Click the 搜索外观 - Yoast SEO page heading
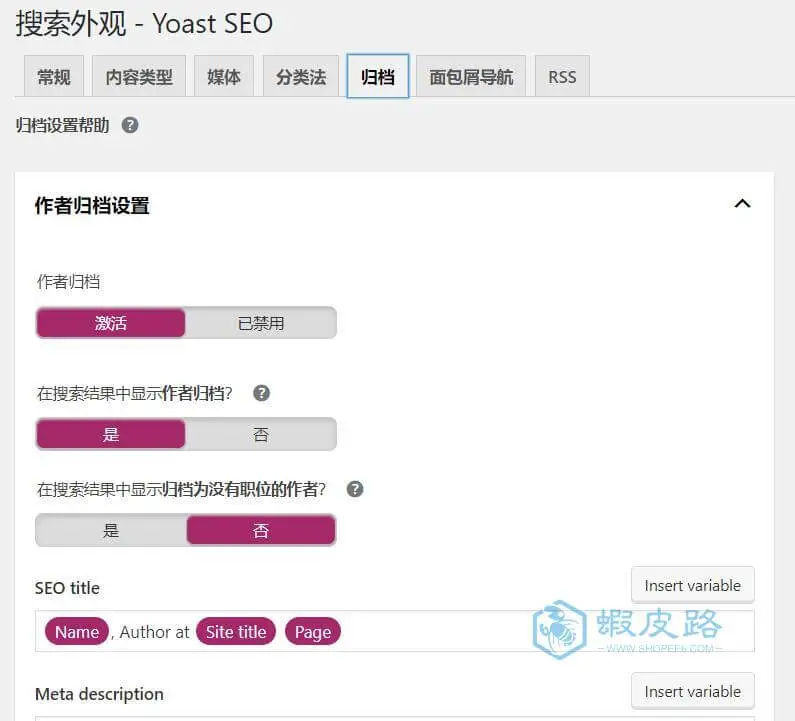This screenshot has width=795, height=721. (144, 23)
